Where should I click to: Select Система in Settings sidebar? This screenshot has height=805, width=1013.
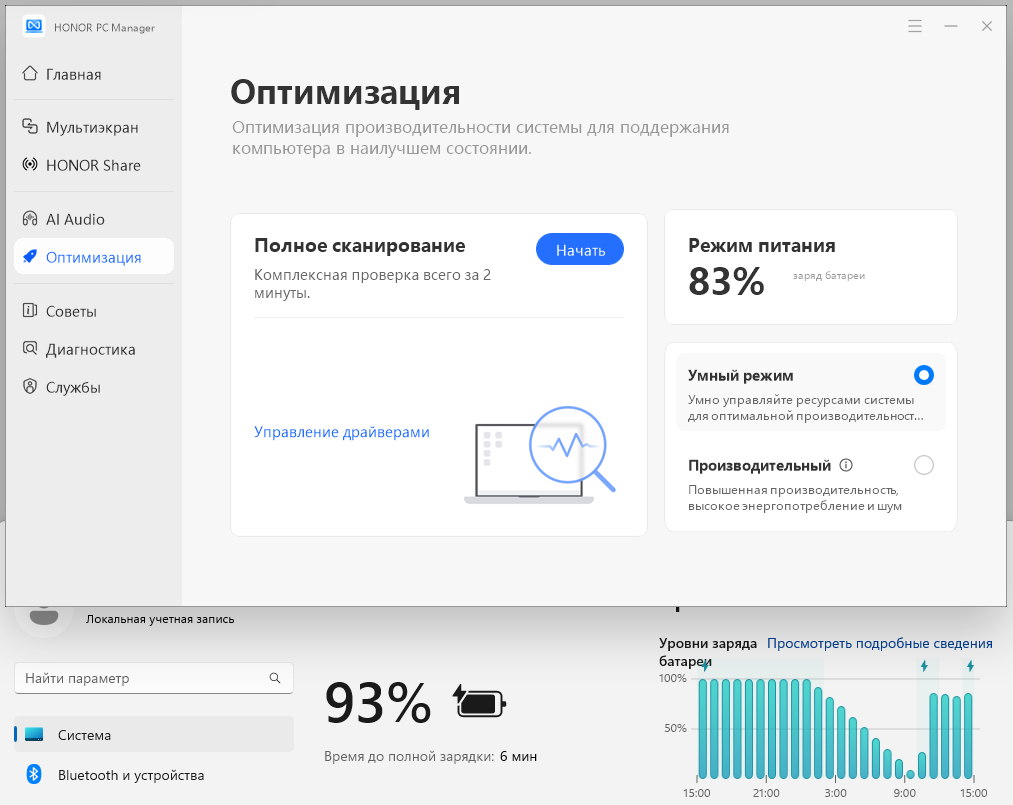(x=154, y=735)
